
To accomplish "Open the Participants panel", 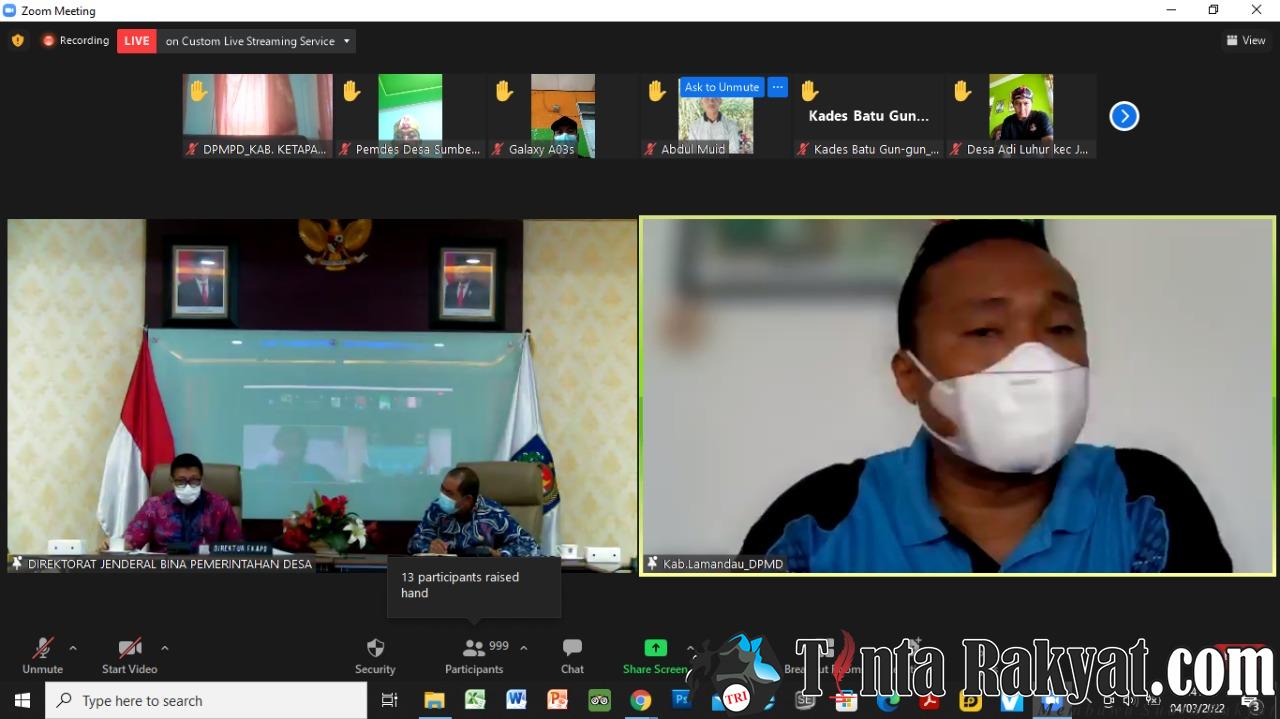I will click(x=474, y=656).
